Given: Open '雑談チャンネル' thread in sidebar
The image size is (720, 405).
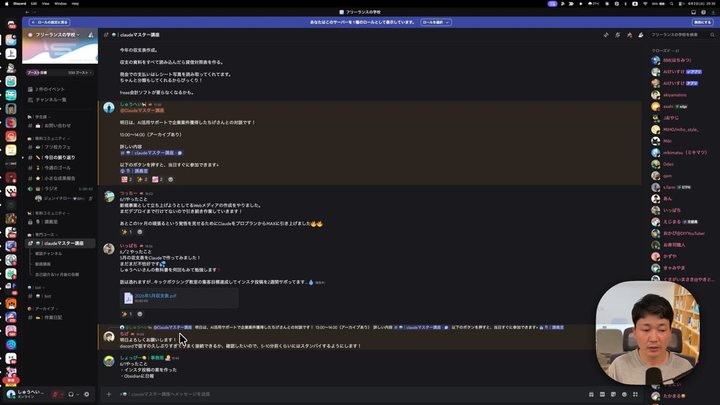Looking at the screenshot, I should coord(49,253).
